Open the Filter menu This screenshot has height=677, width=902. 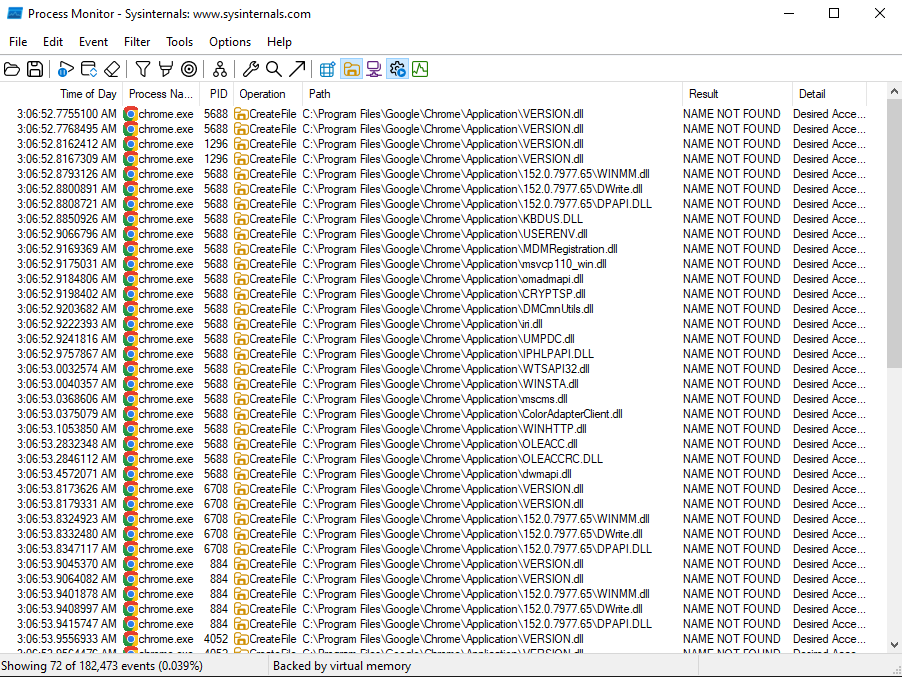click(137, 42)
